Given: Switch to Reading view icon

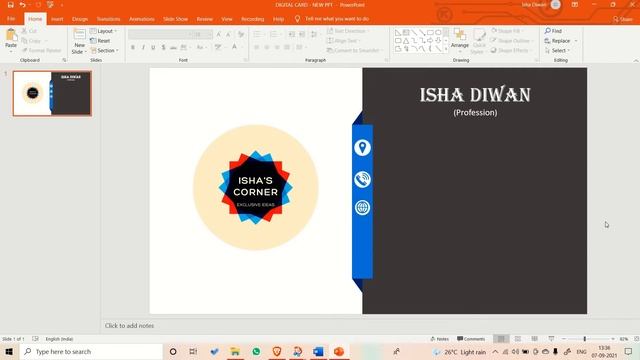Looking at the screenshot, I should pyautogui.click(x=534, y=339).
